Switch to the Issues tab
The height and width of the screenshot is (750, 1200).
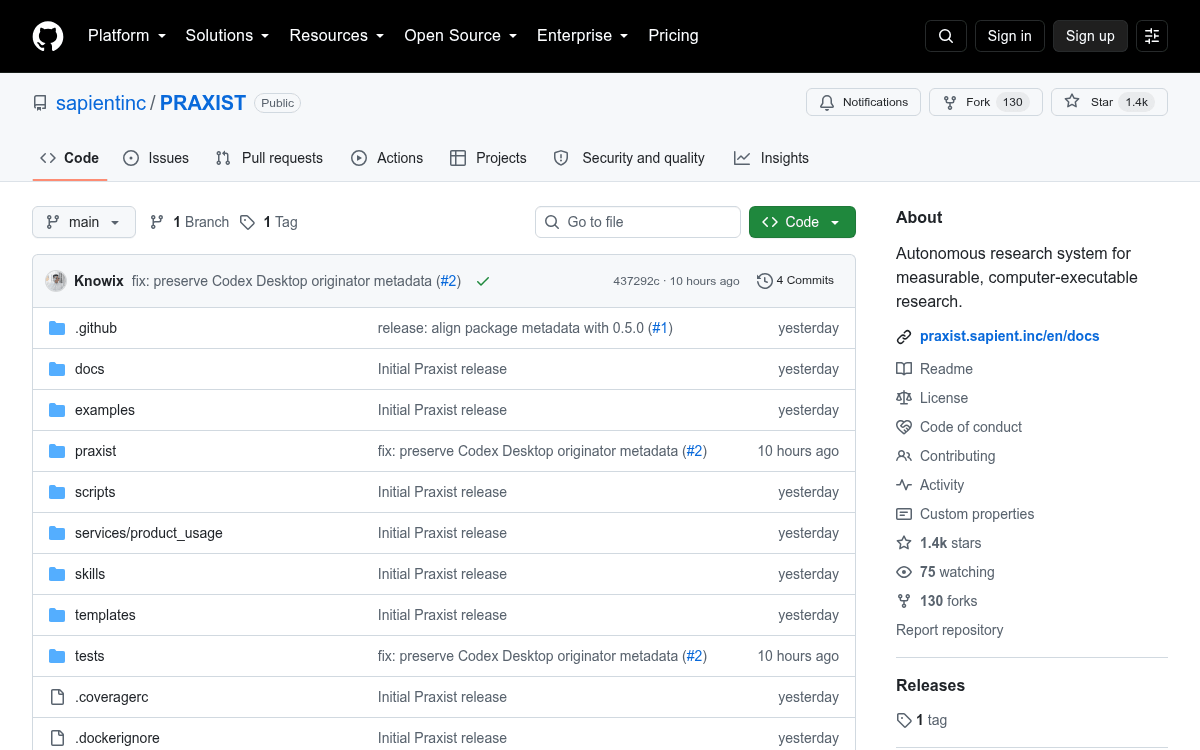pos(156,158)
